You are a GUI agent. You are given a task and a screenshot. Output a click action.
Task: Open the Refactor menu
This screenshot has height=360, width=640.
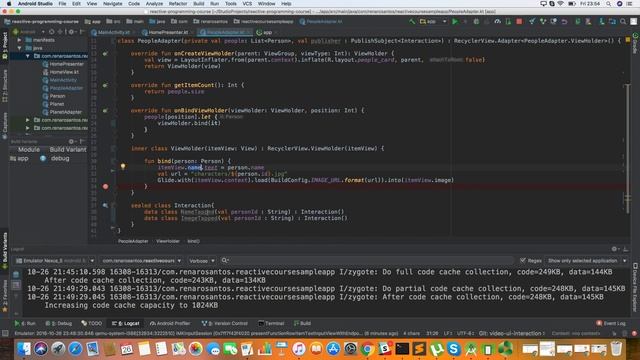[x=178, y=4]
